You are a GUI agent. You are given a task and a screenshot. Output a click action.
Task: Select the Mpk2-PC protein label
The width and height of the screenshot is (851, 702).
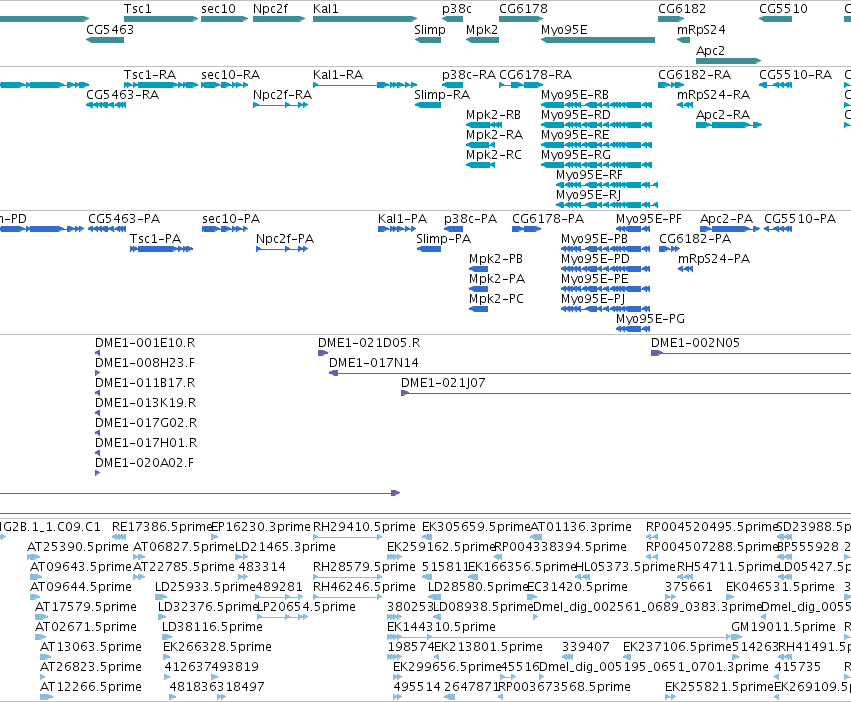497,299
